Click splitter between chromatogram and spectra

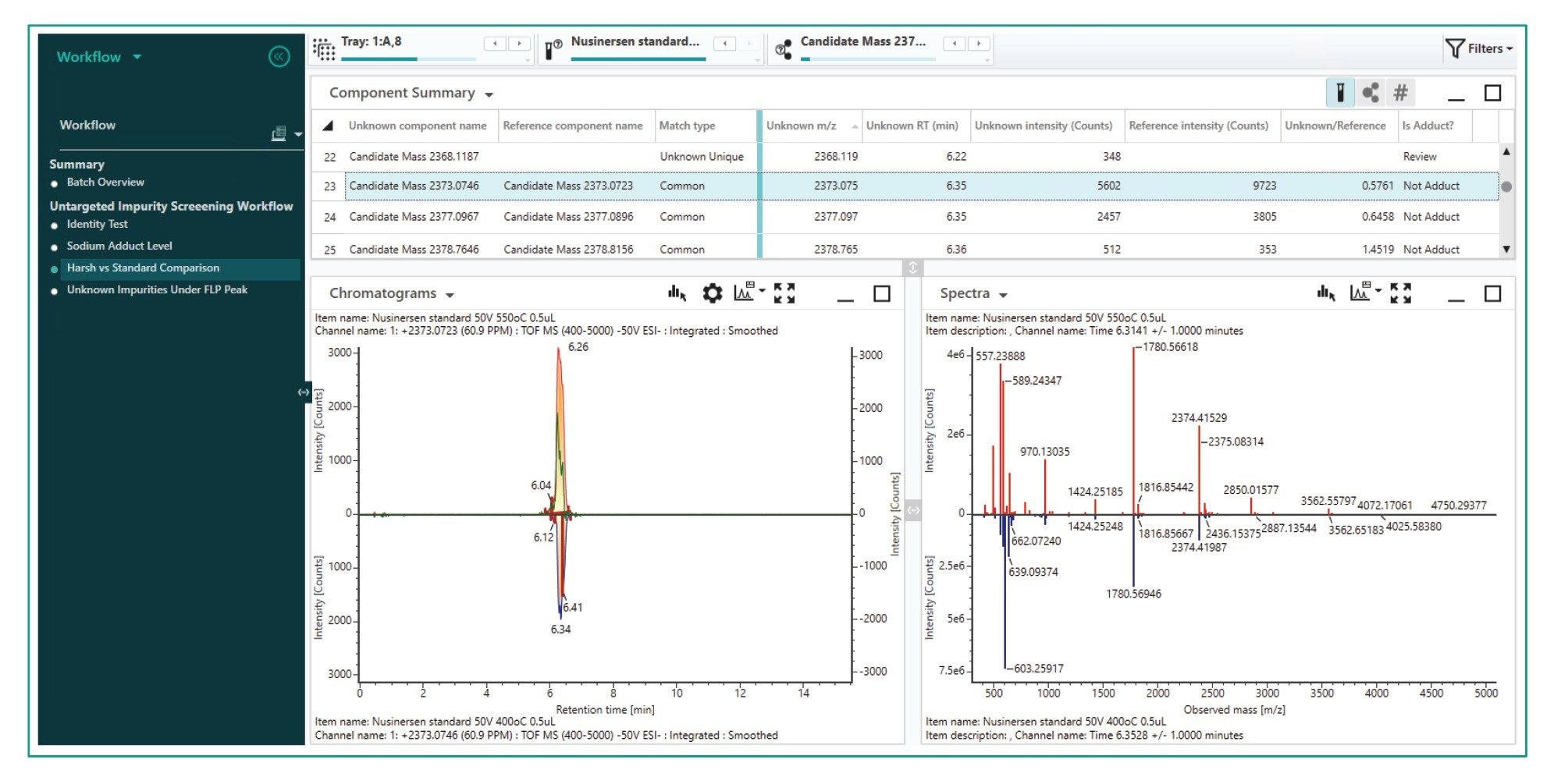click(913, 510)
